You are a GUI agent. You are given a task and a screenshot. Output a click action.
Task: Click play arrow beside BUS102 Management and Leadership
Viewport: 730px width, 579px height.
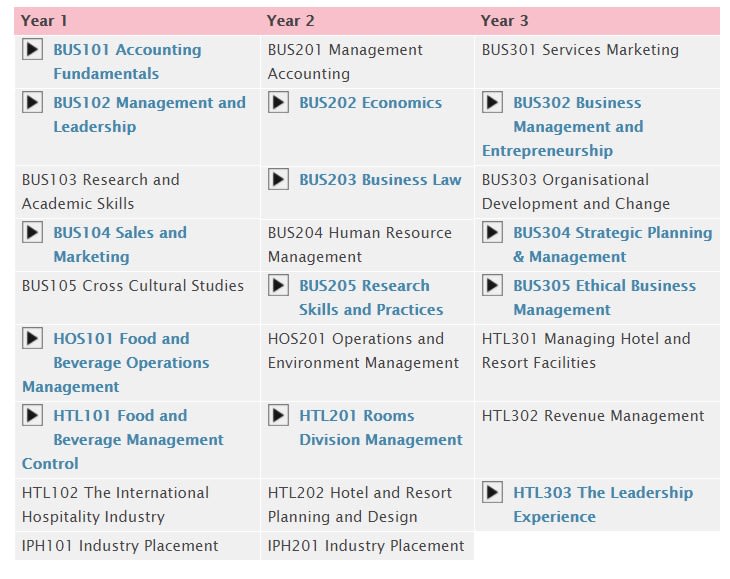click(x=33, y=102)
